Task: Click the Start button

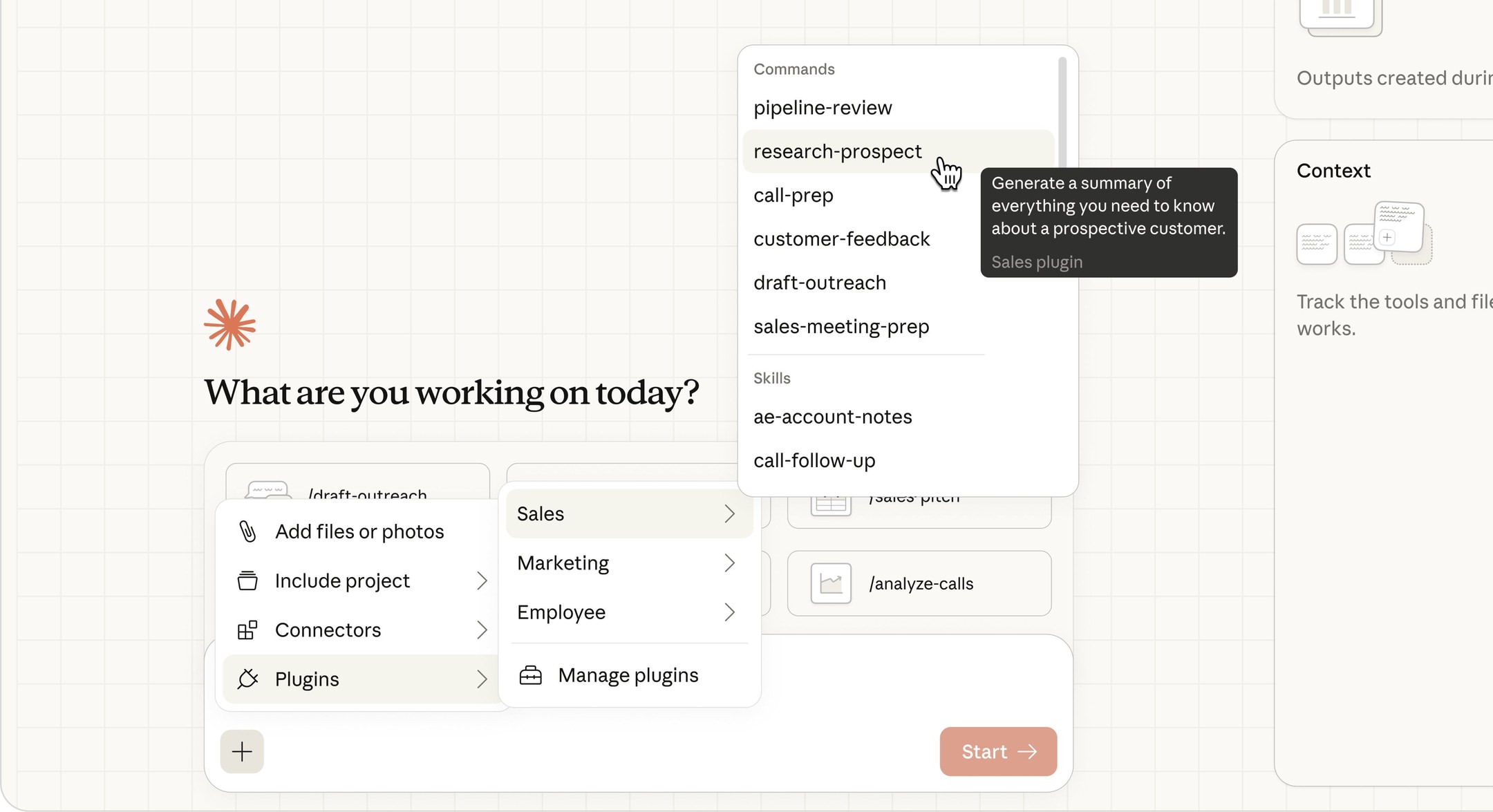Action: coord(997,751)
